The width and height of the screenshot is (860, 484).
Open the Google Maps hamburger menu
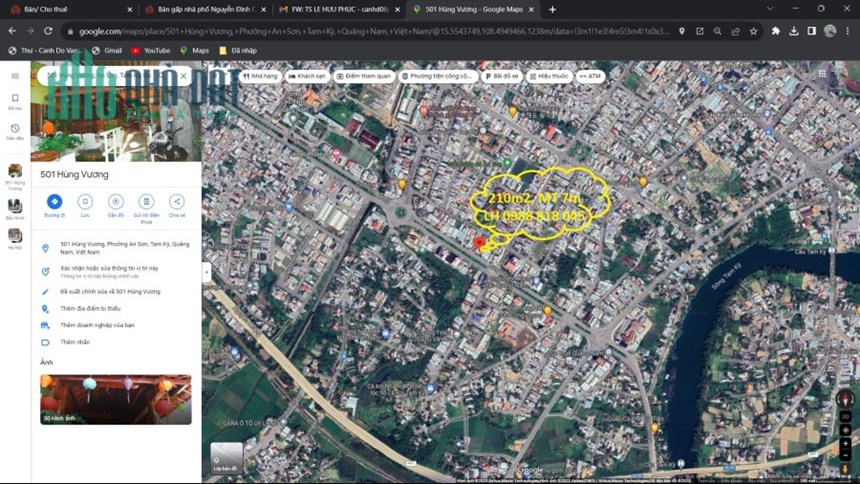[x=15, y=76]
